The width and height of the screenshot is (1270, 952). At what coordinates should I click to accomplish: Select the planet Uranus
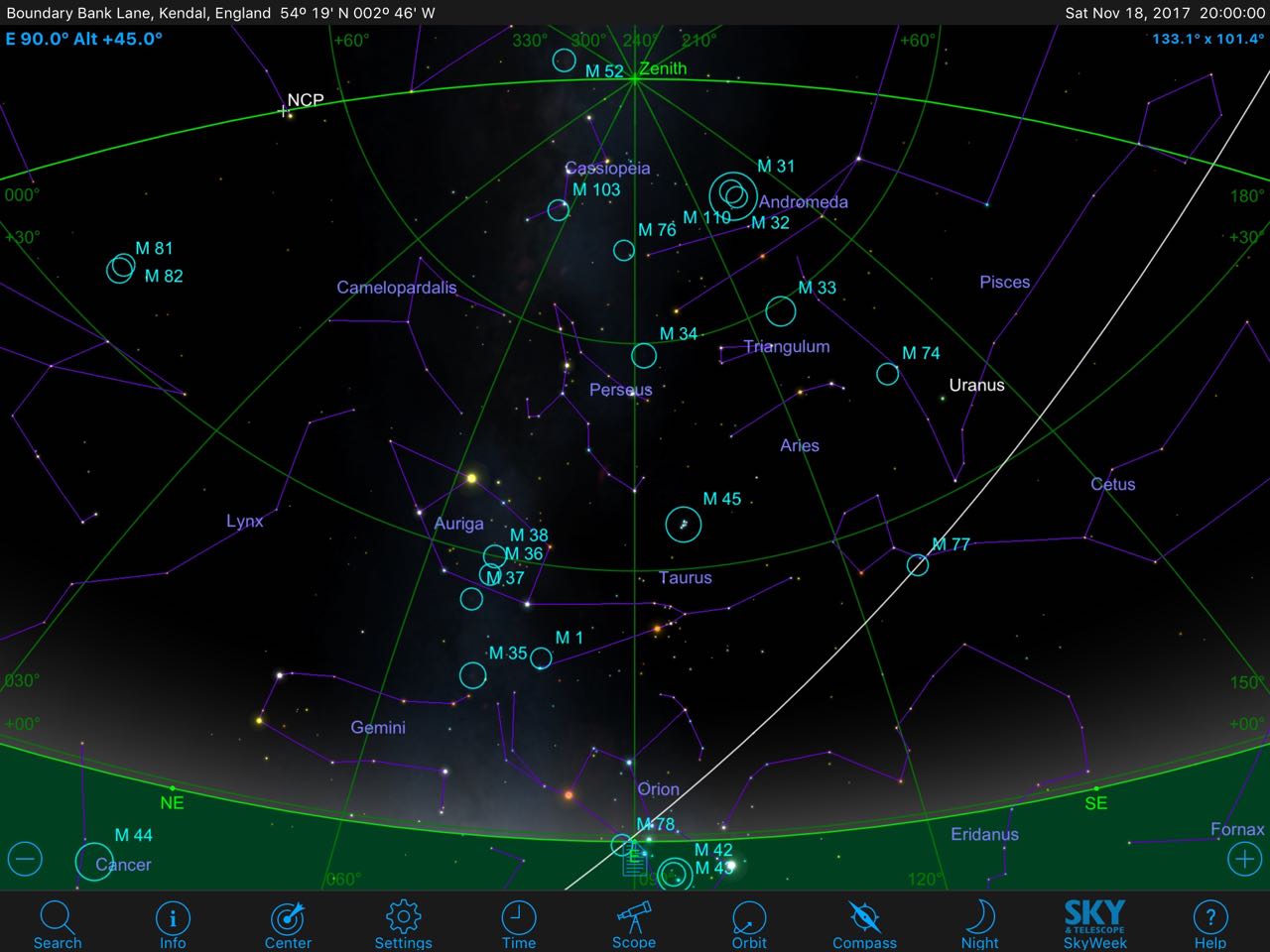click(943, 399)
